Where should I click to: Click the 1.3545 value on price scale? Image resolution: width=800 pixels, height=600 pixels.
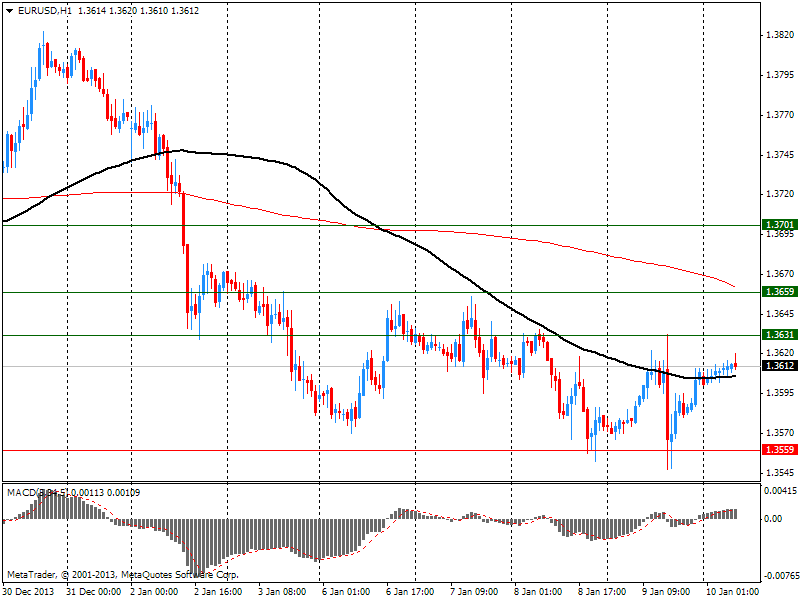pyautogui.click(x=779, y=472)
